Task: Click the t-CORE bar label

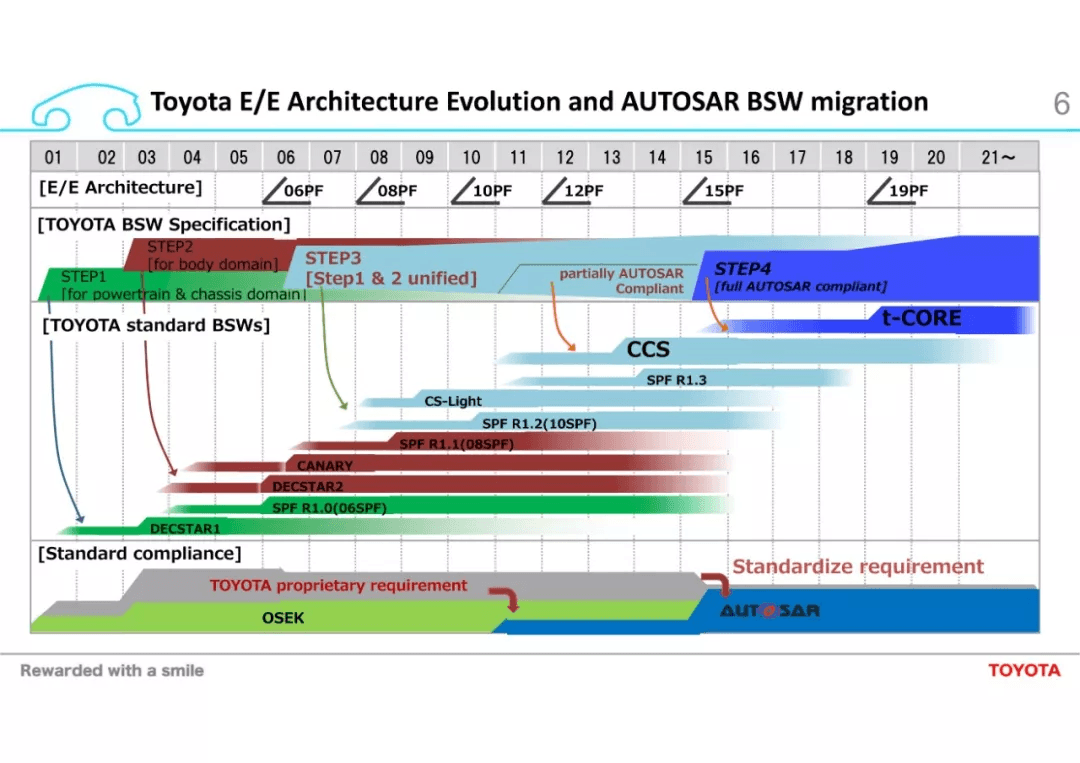Action: coord(922,317)
